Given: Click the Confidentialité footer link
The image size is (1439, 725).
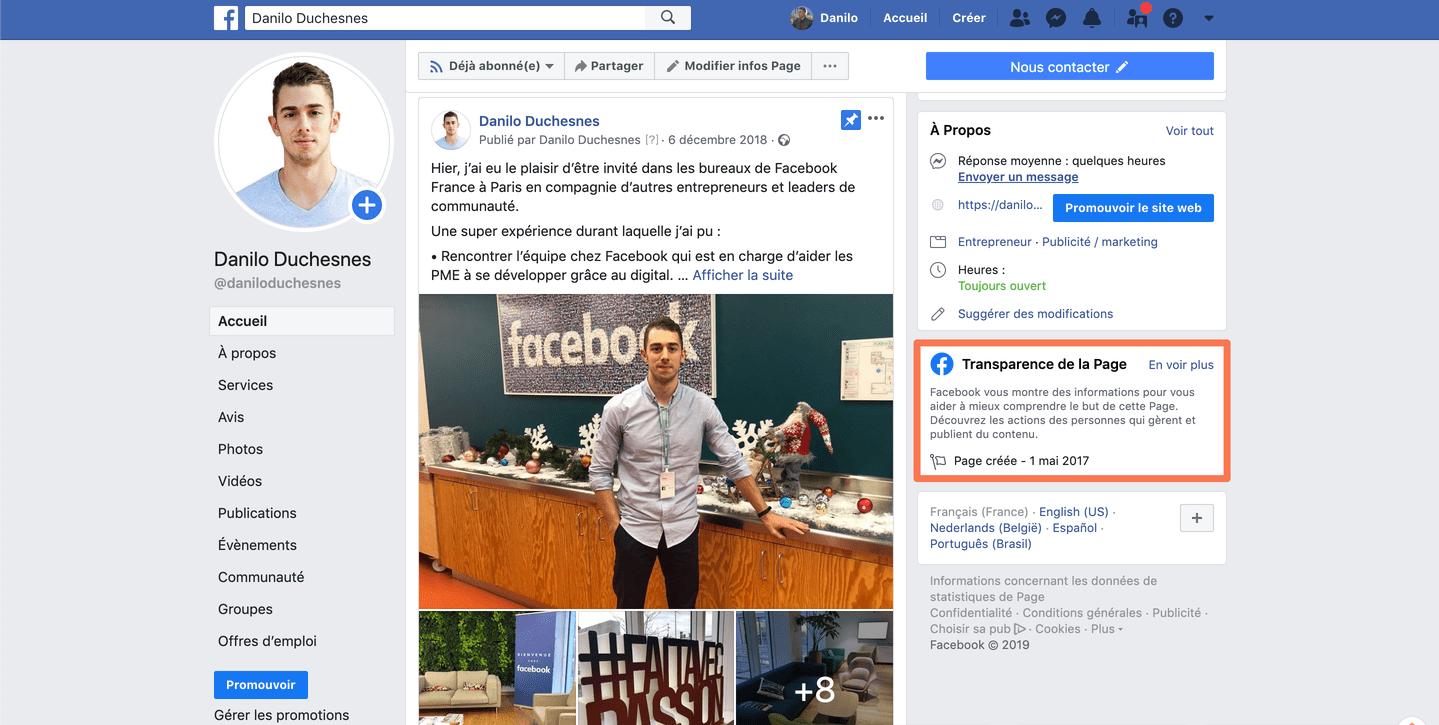Looking at the screenshot, I should click(971, 613).
